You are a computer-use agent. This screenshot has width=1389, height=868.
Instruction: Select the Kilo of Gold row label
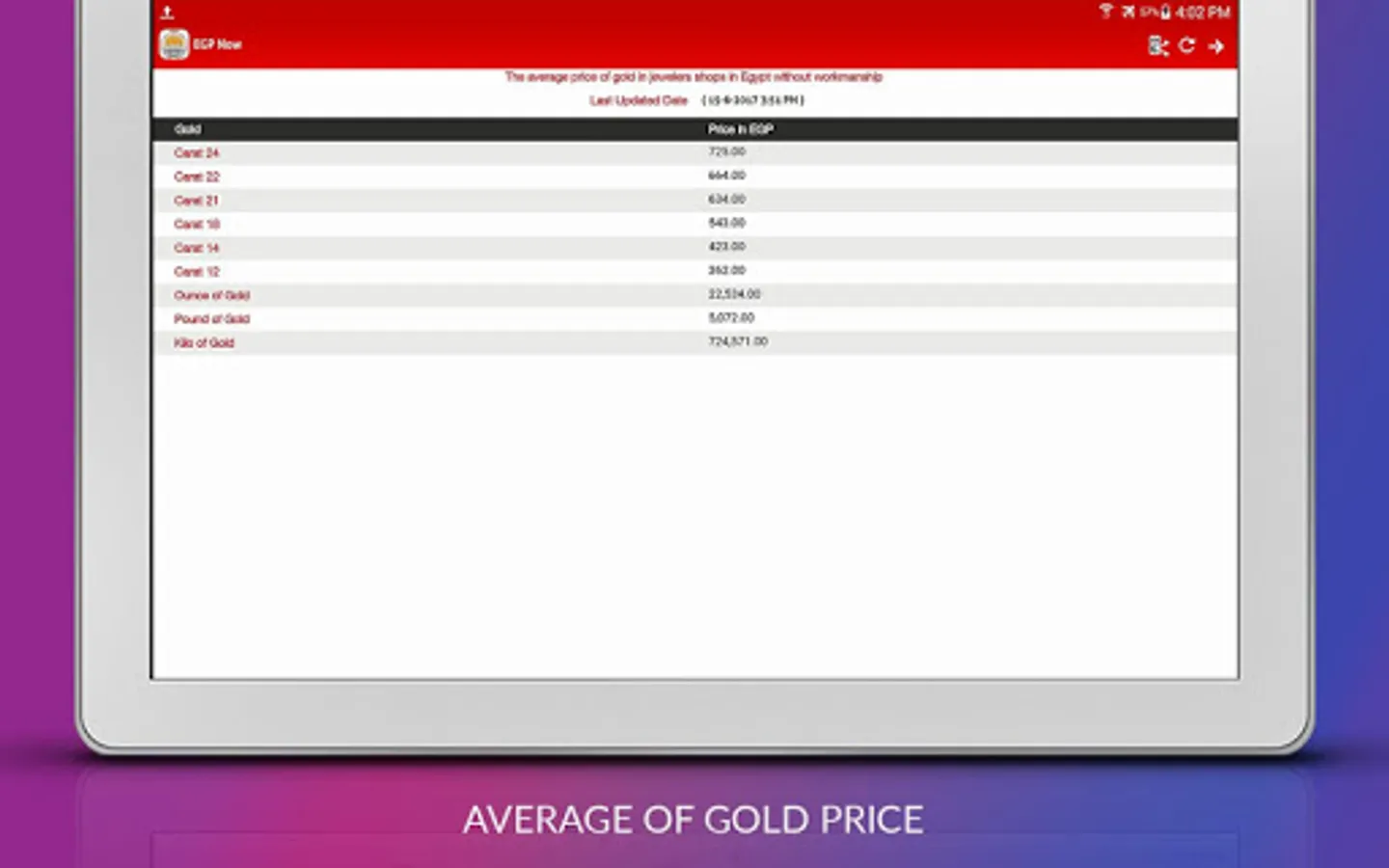[x=204, y=342]
